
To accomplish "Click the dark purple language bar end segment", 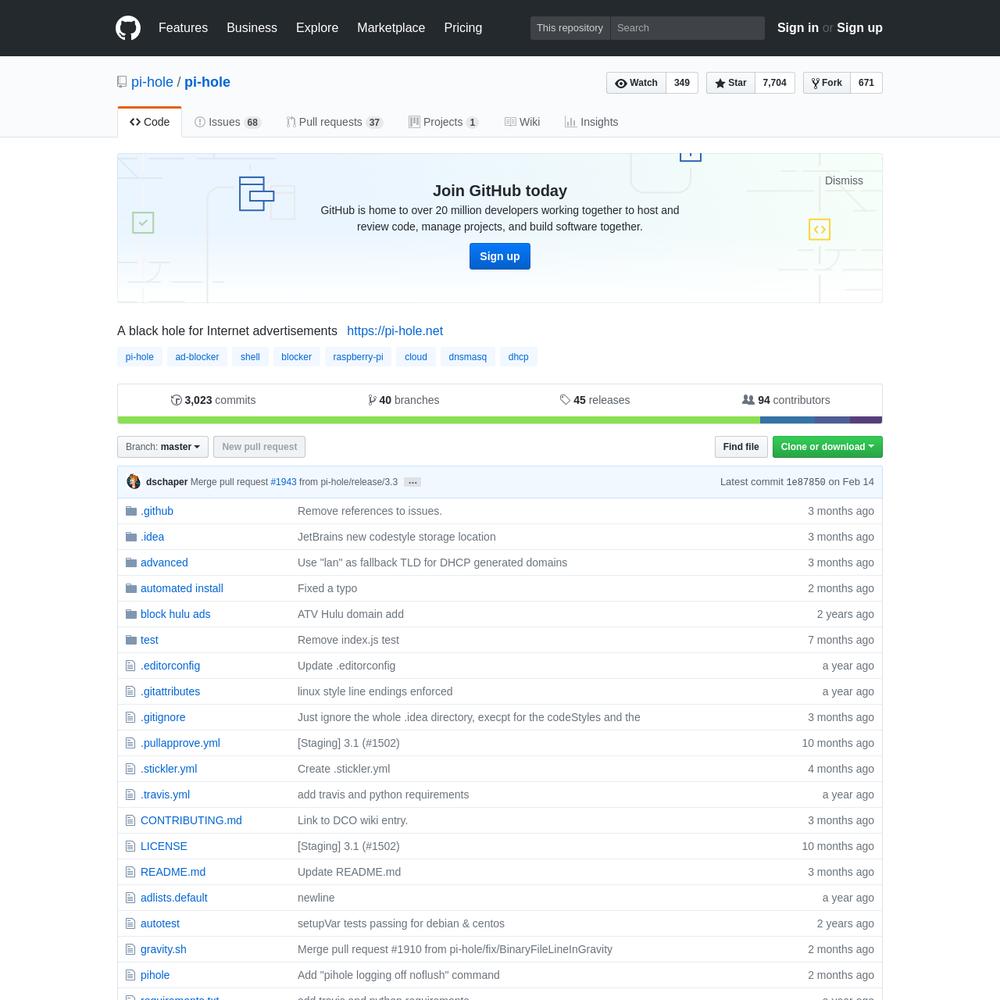I will pos(865,420).
